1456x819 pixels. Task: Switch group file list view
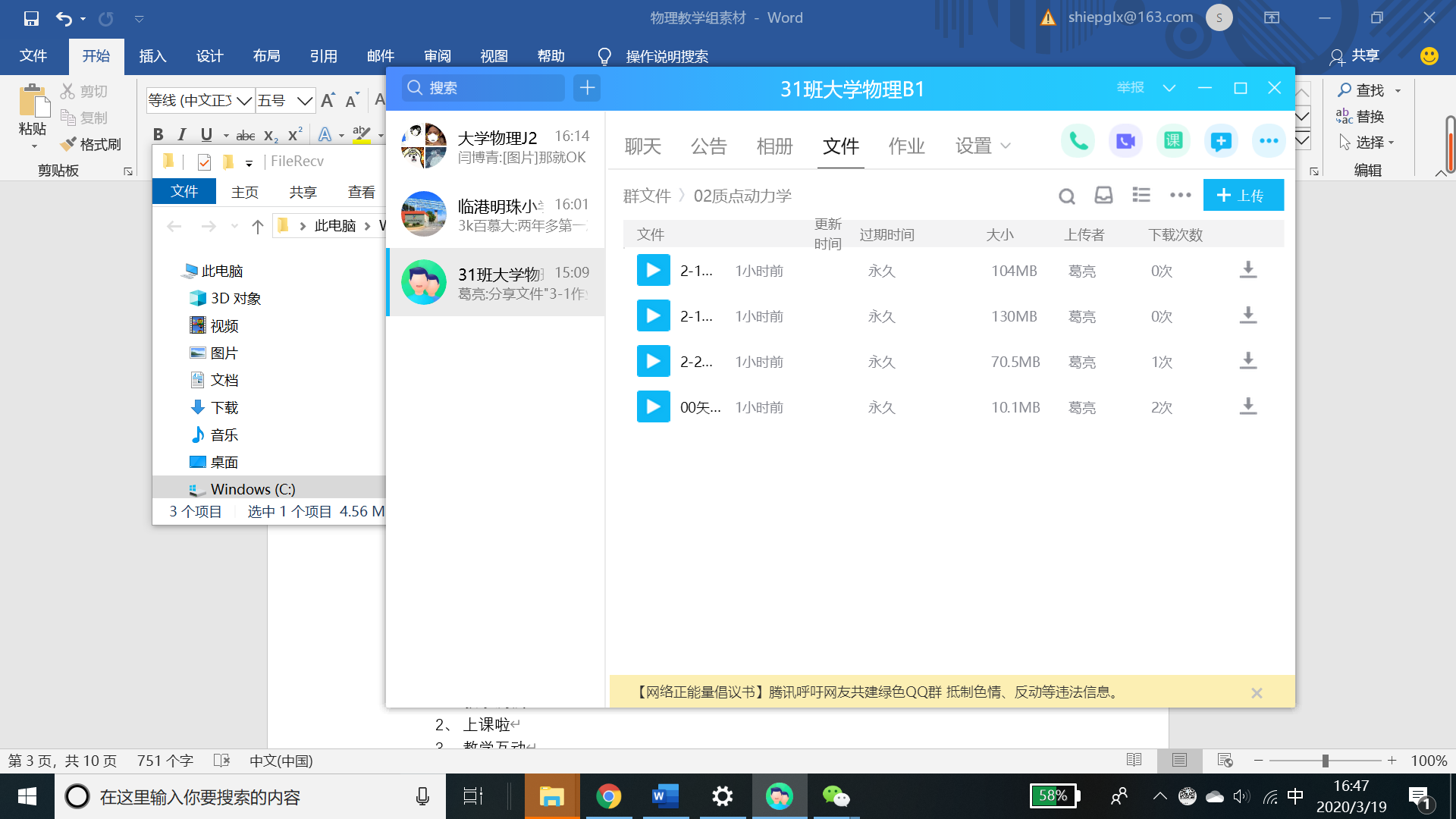1141,196
